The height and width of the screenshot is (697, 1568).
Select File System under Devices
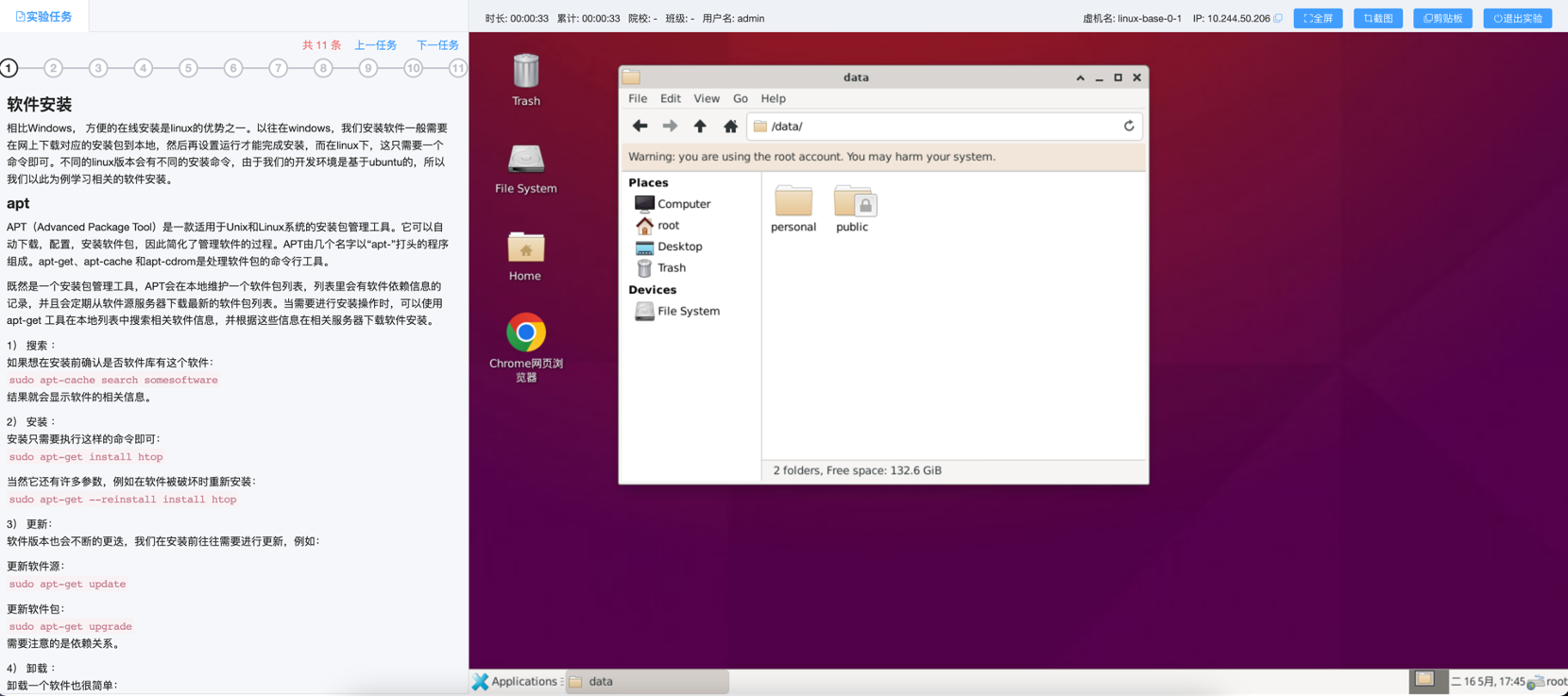click(x=688, y=311)
